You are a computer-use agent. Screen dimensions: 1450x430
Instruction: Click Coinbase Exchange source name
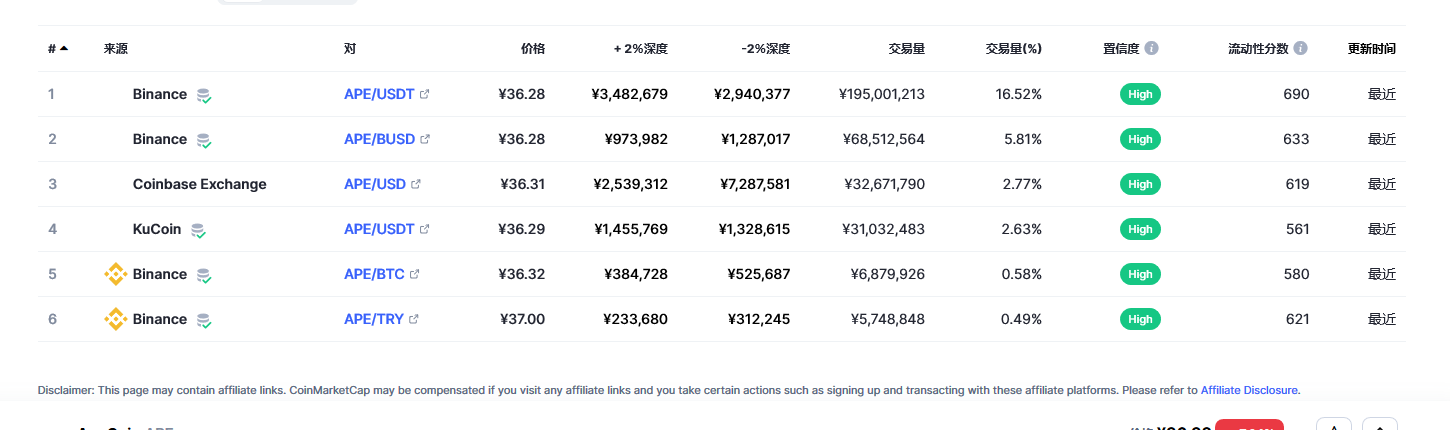point(200,184)
